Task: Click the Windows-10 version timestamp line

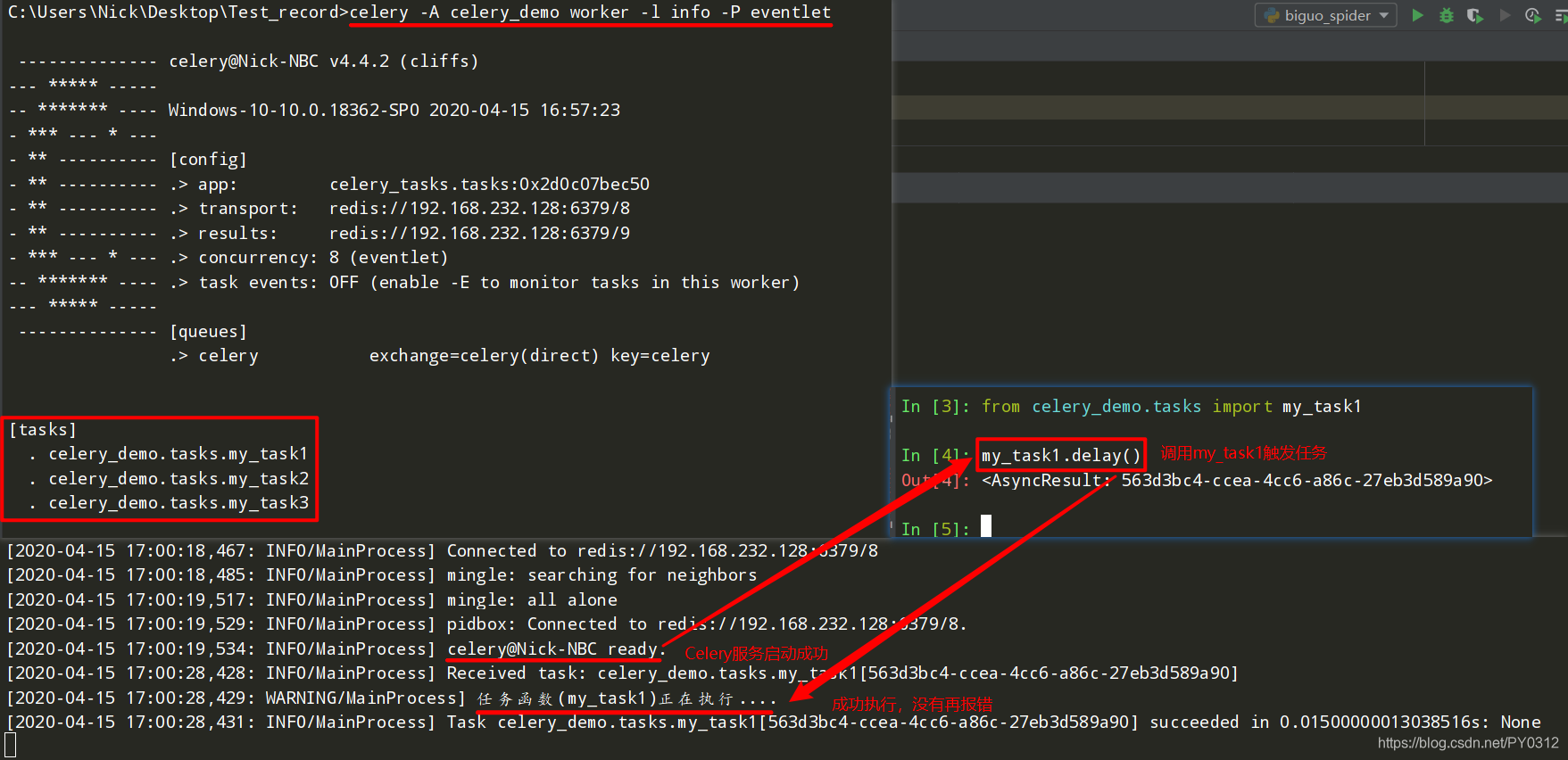Action: click(394, 111)
